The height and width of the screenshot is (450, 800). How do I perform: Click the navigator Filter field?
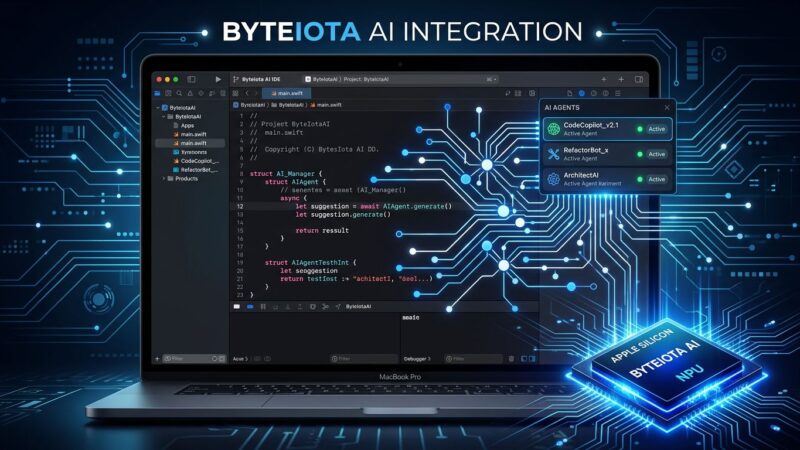pyautogui.click(x=194, y=359)
